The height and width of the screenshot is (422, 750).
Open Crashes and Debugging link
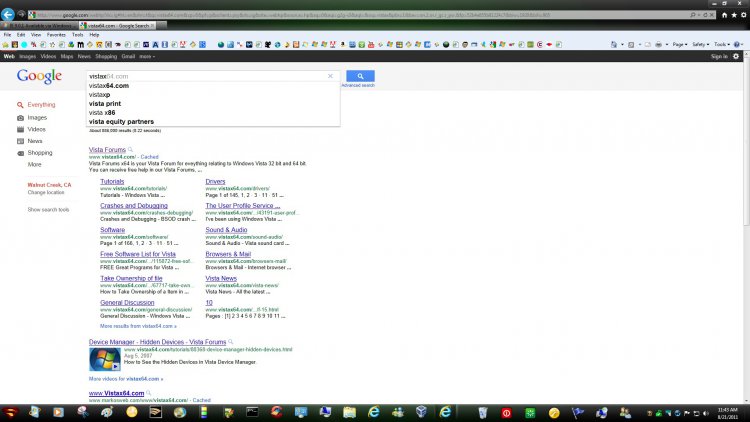point(134,206)
